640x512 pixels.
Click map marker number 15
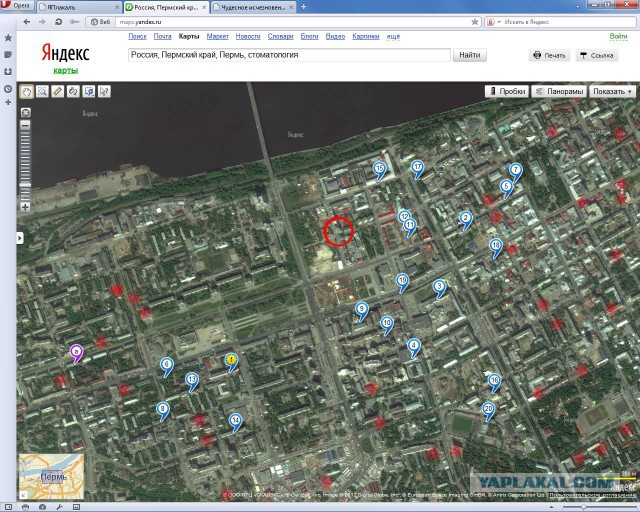click(380, 170)
